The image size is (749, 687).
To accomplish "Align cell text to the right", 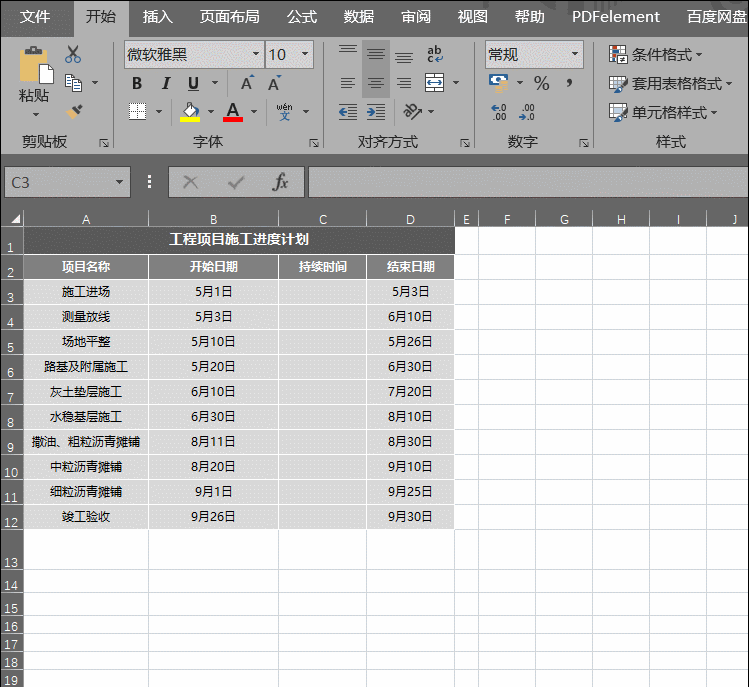I will point(404,83).
